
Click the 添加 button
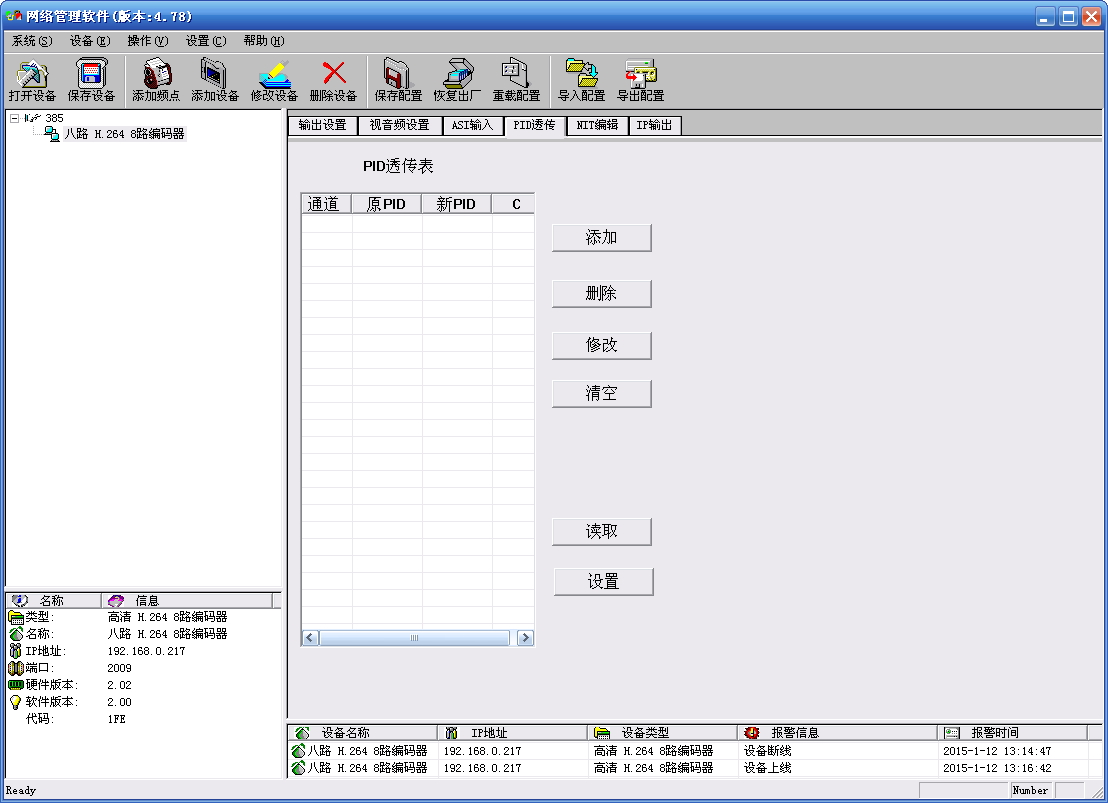[601, 238]
